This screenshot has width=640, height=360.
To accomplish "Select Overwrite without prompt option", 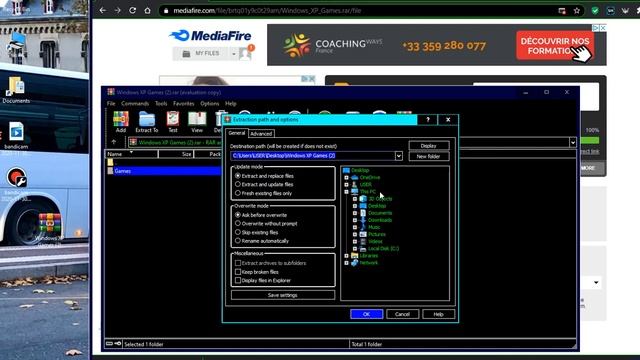I will [x=238, y=223].
